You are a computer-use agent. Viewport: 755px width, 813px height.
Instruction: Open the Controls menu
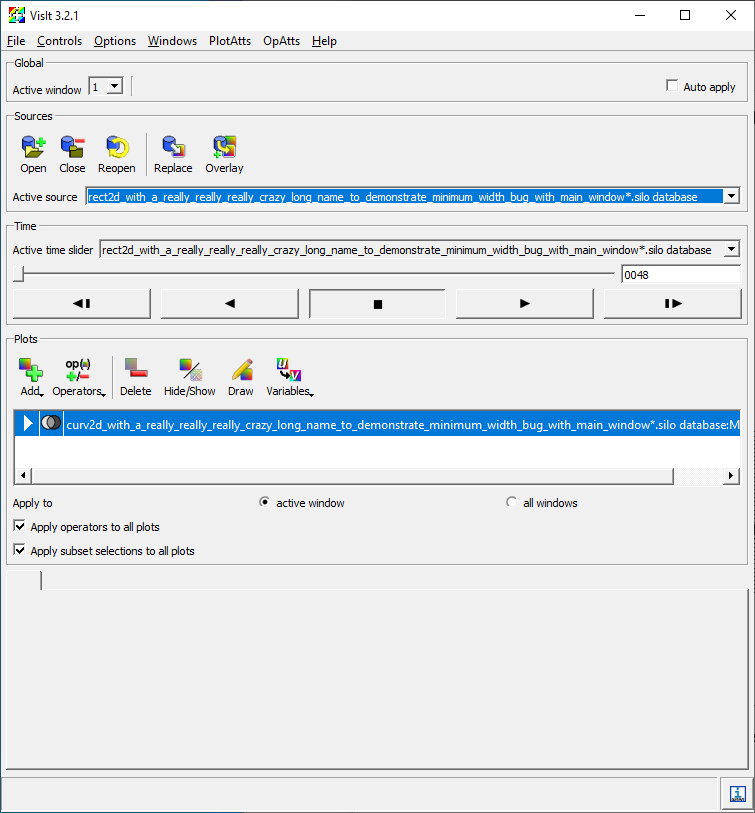pos(59,41)
